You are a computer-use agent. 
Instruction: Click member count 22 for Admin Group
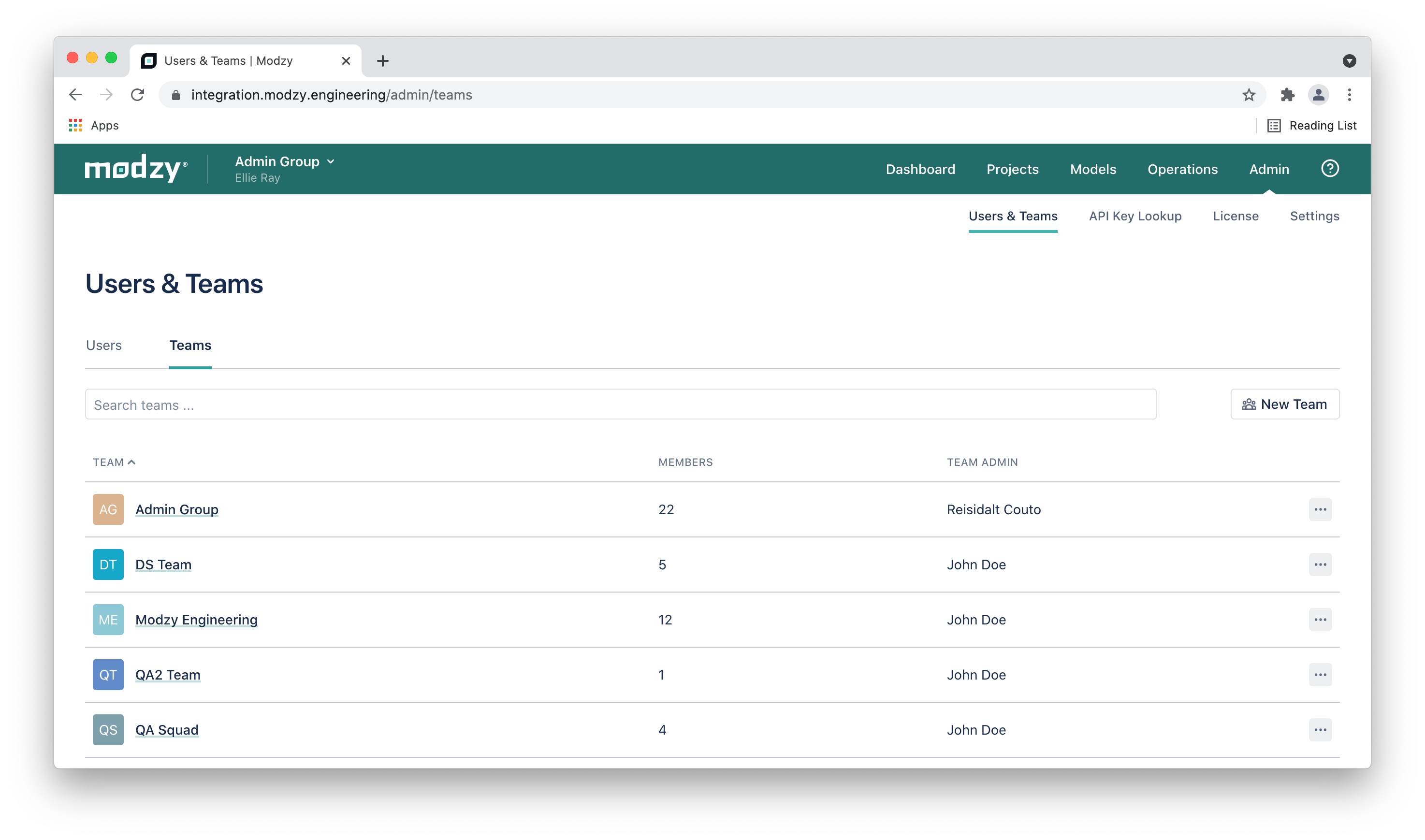(x=666, y=509)
